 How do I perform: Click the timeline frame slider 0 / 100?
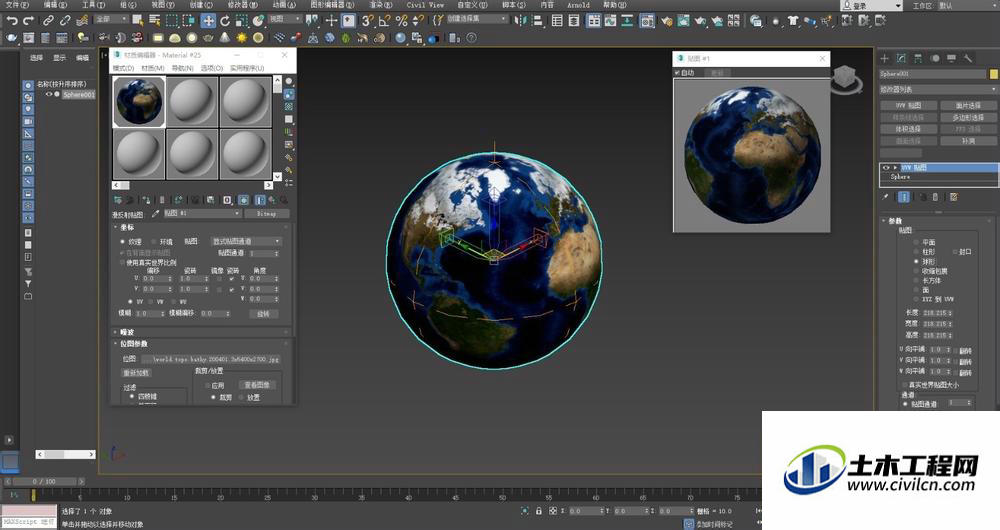pos(44,482)
